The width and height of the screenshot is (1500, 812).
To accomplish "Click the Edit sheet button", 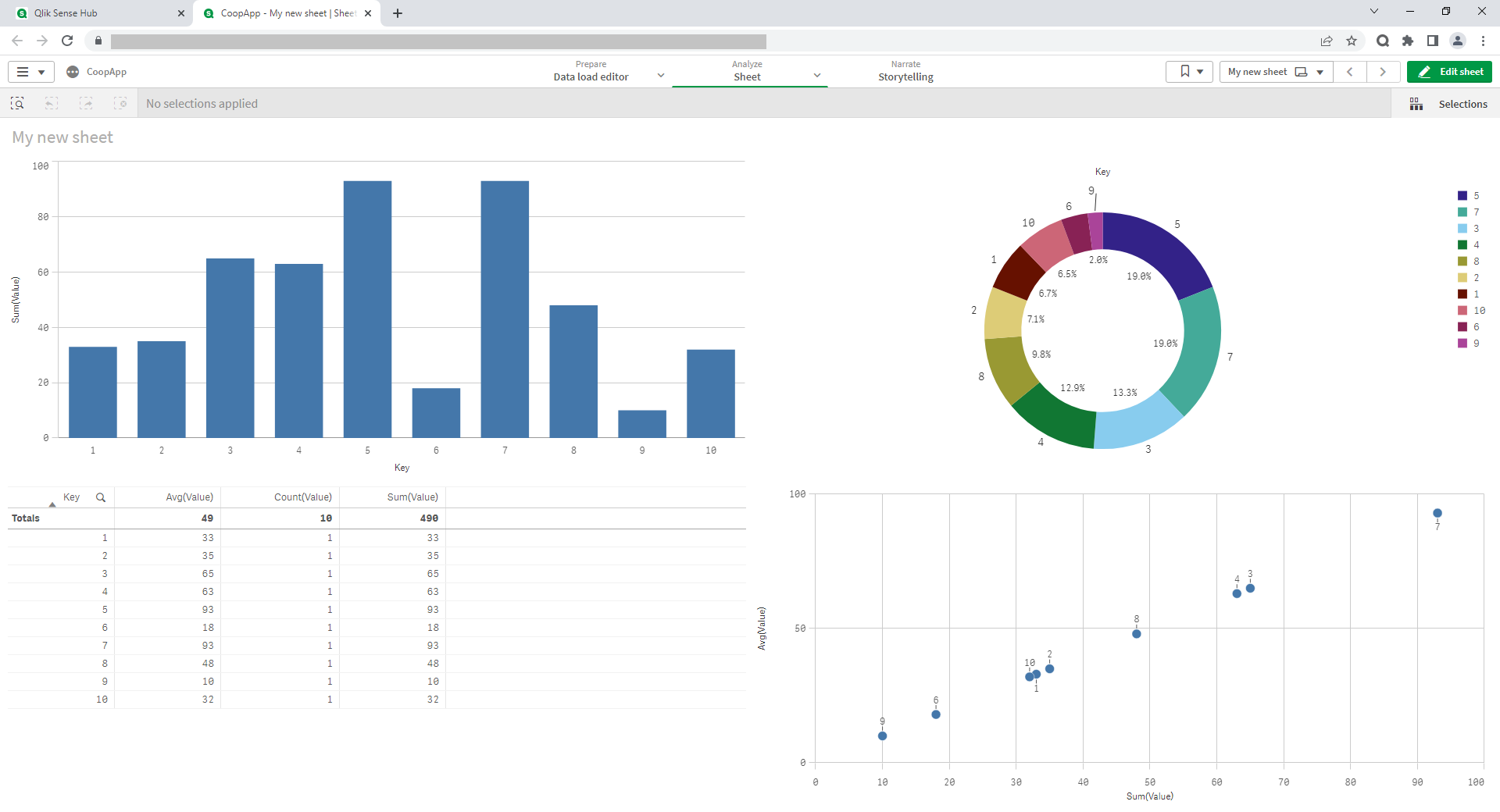I will click(1449, 72).
